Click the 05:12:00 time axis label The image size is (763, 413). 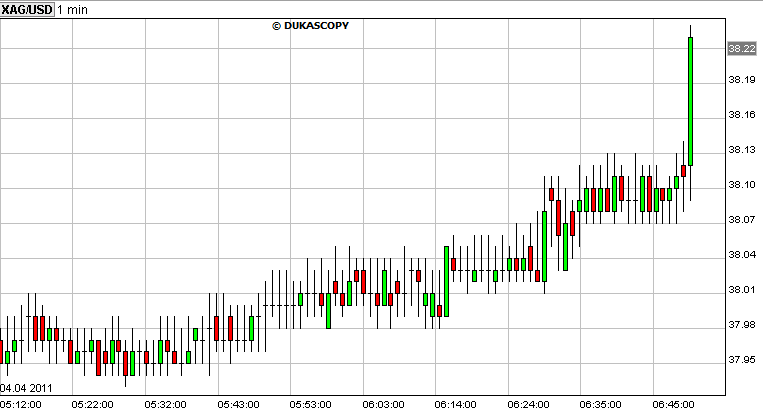(20, 404)
